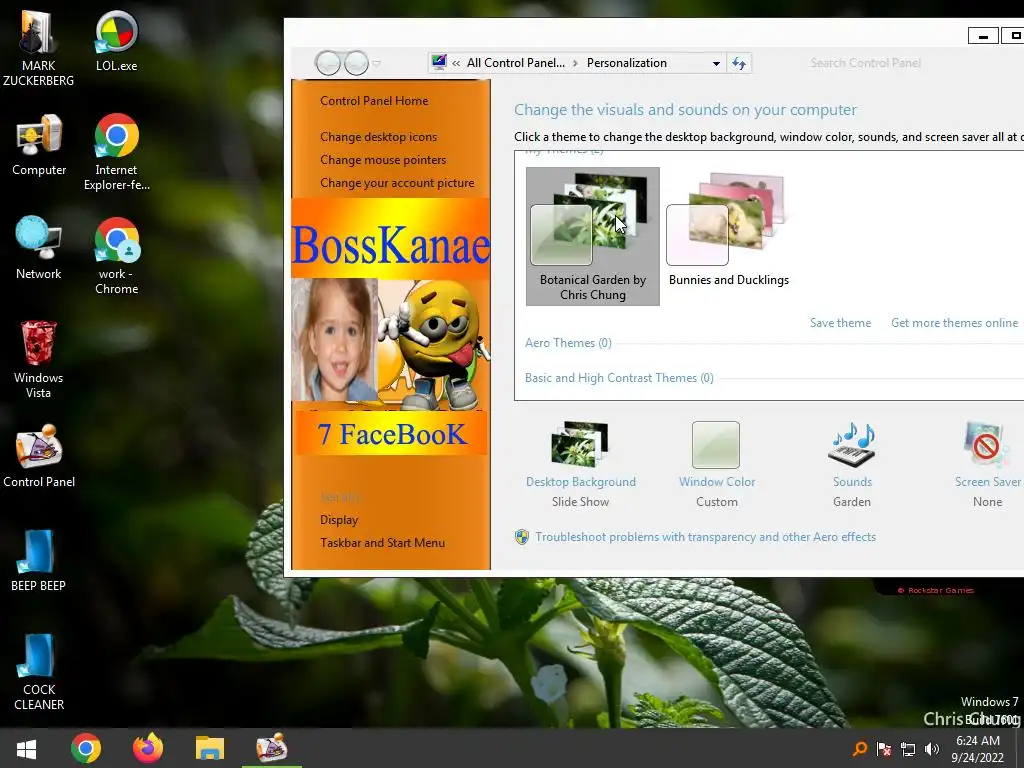Select the Internet Explorer-fe... Chrome shortcut

click(x=116, y=152)
